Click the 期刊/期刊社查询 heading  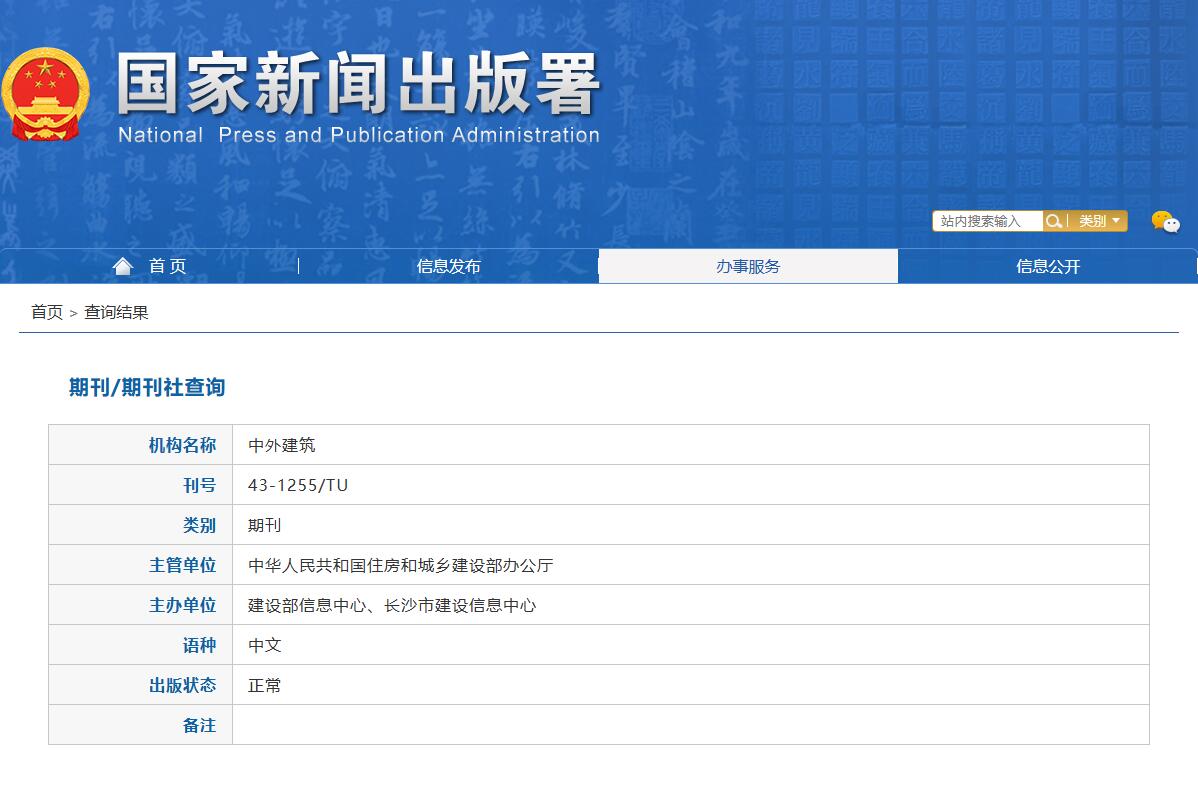point(146,387)
